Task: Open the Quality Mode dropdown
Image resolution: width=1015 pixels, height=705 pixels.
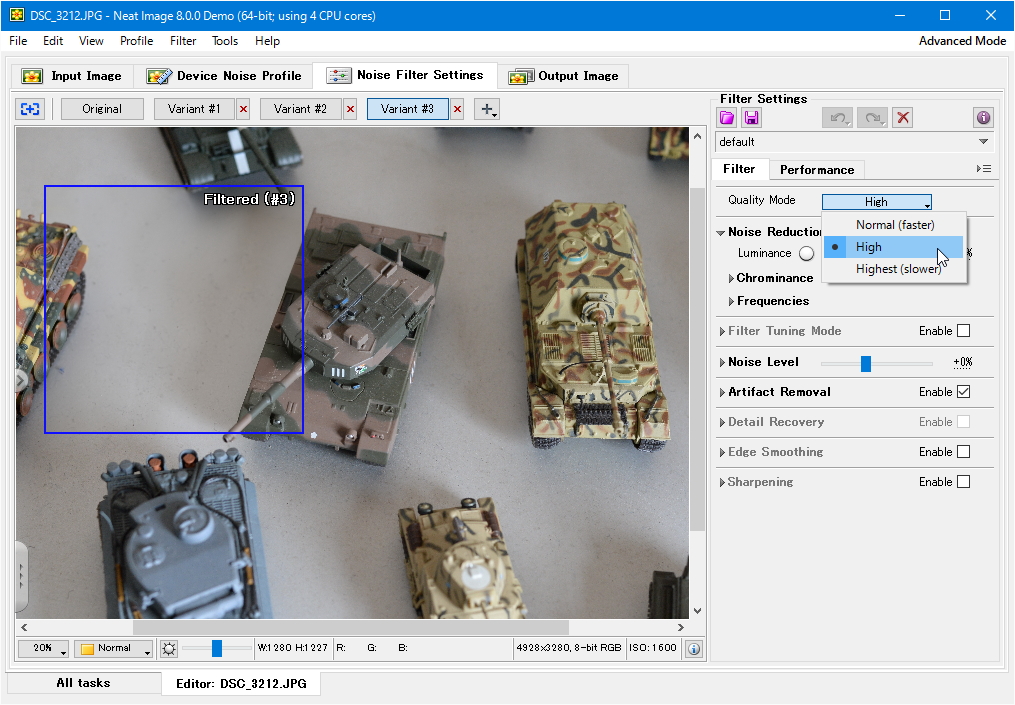Action: [x=876, y=202]
